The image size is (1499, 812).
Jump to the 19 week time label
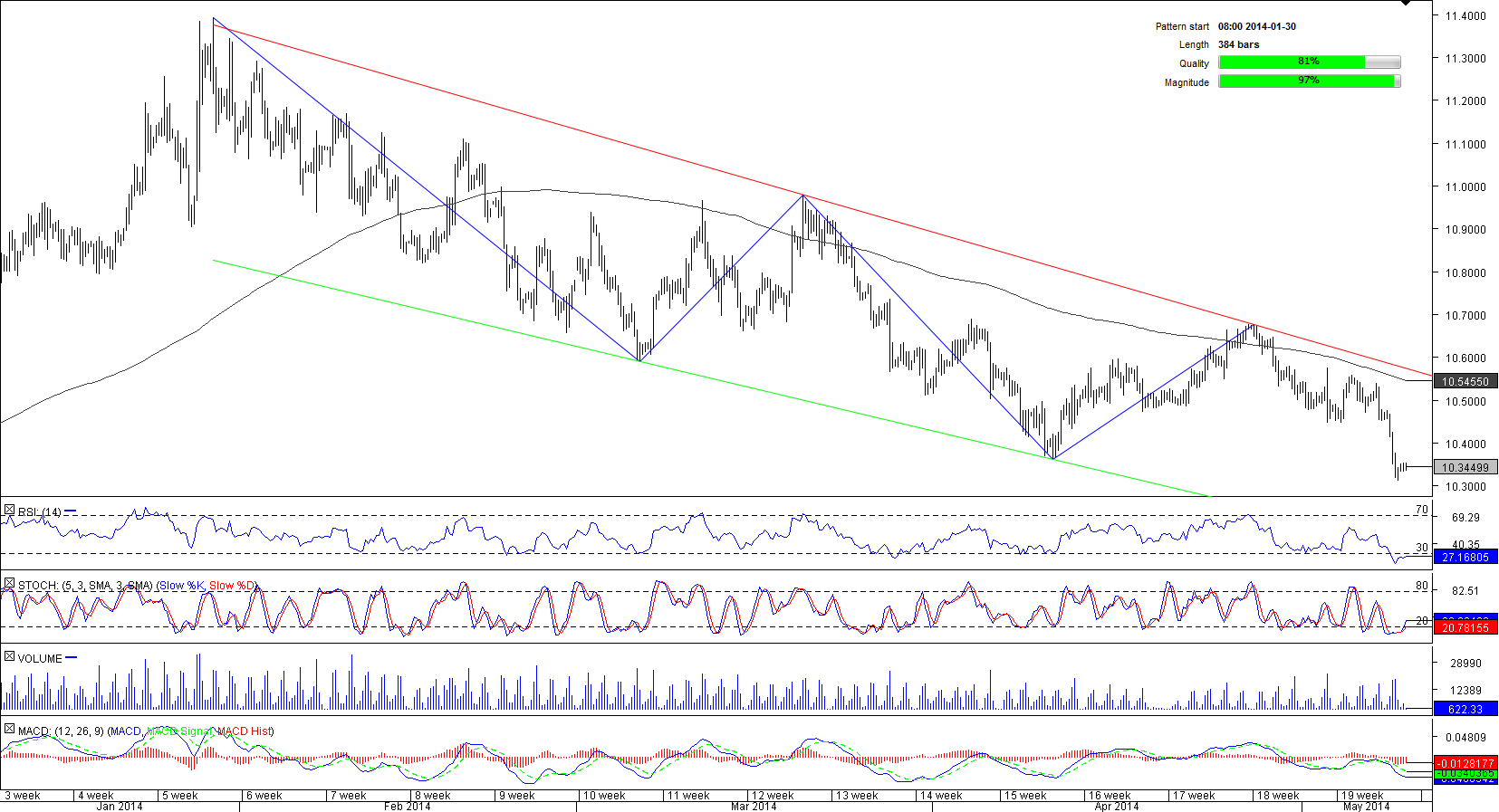click(1362, 796)
